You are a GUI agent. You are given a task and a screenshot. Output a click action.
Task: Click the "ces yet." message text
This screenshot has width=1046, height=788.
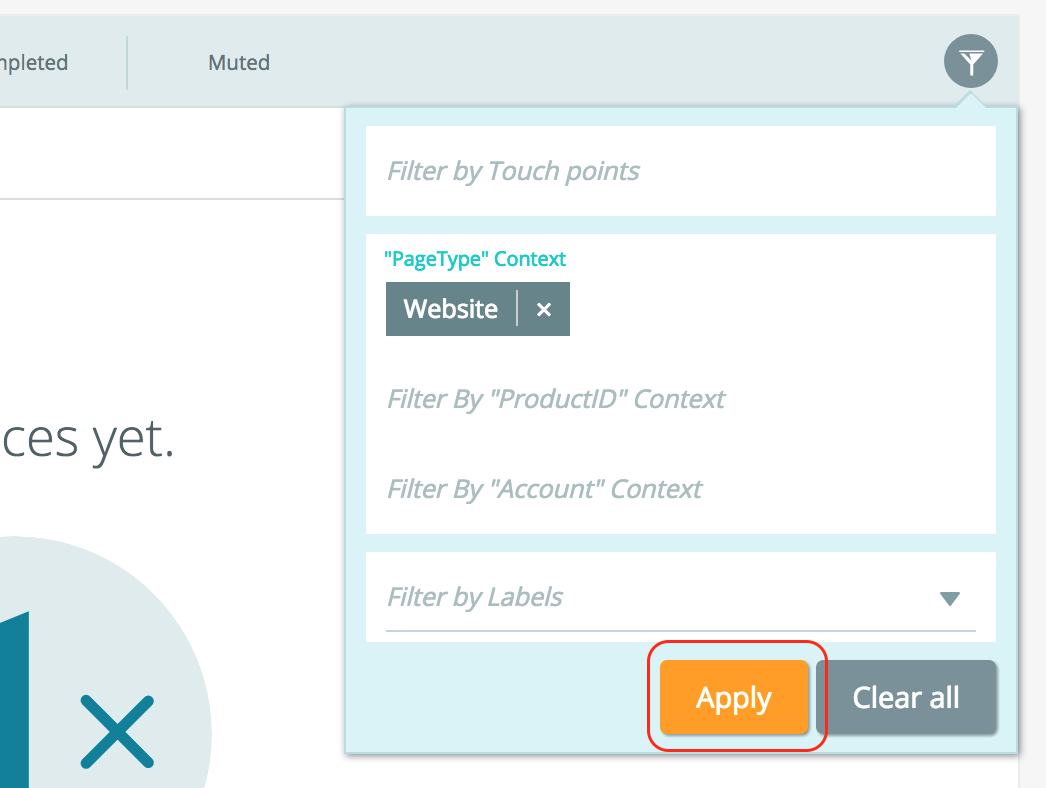pos(87,440)
